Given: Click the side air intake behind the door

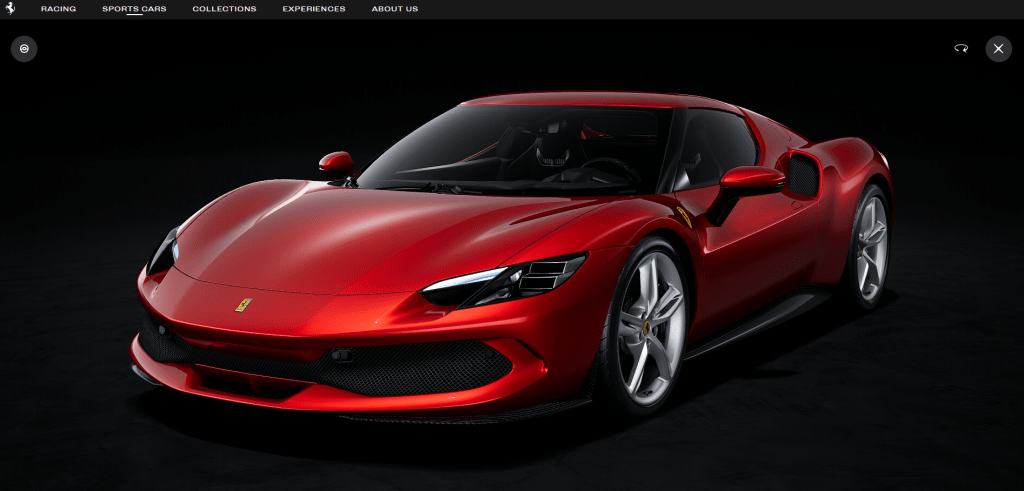Looking at the screenshot, I should (x=802, y=176).
